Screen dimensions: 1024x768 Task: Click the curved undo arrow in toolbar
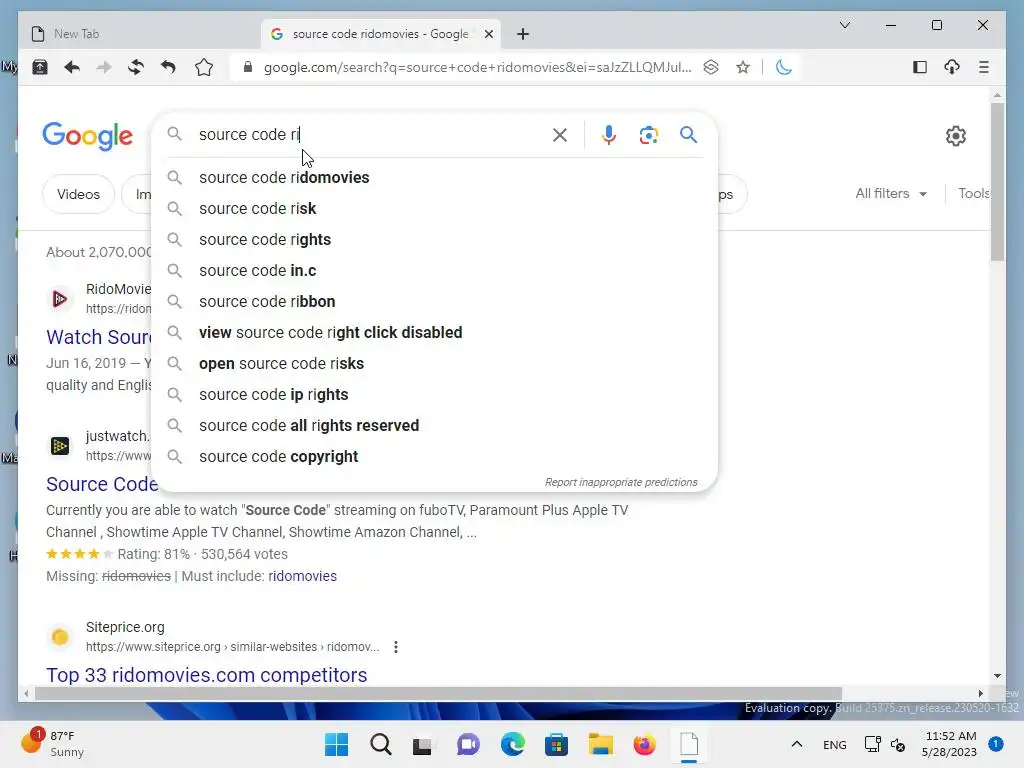168,67
